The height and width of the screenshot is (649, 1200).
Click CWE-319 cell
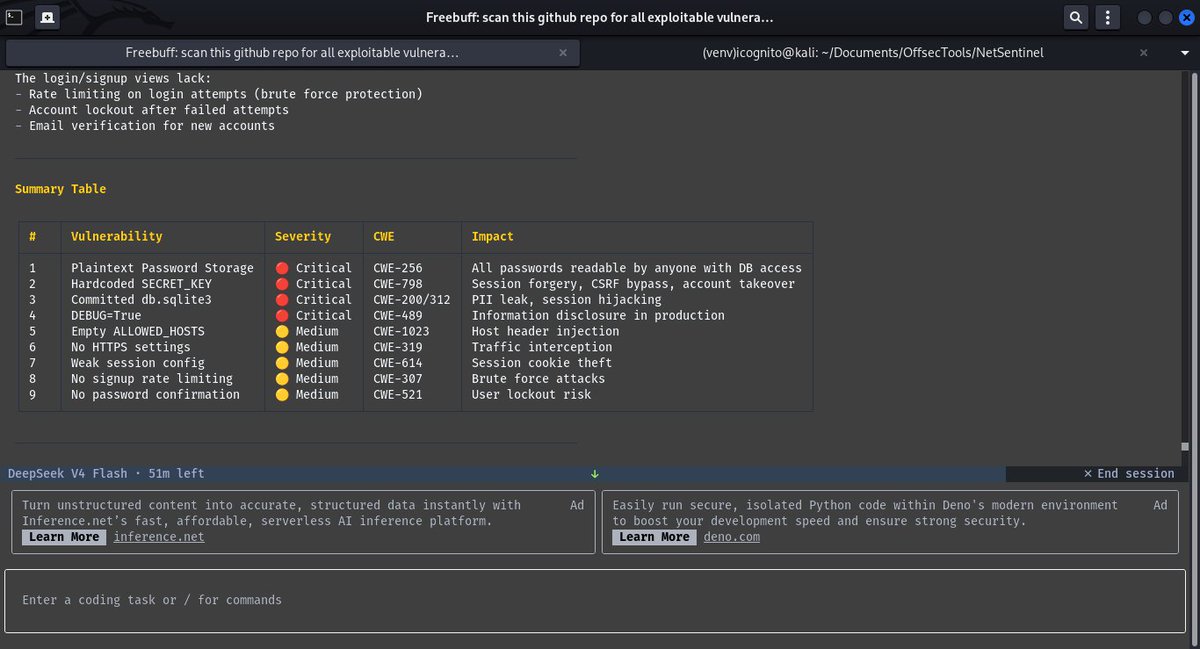pos(397,347)
